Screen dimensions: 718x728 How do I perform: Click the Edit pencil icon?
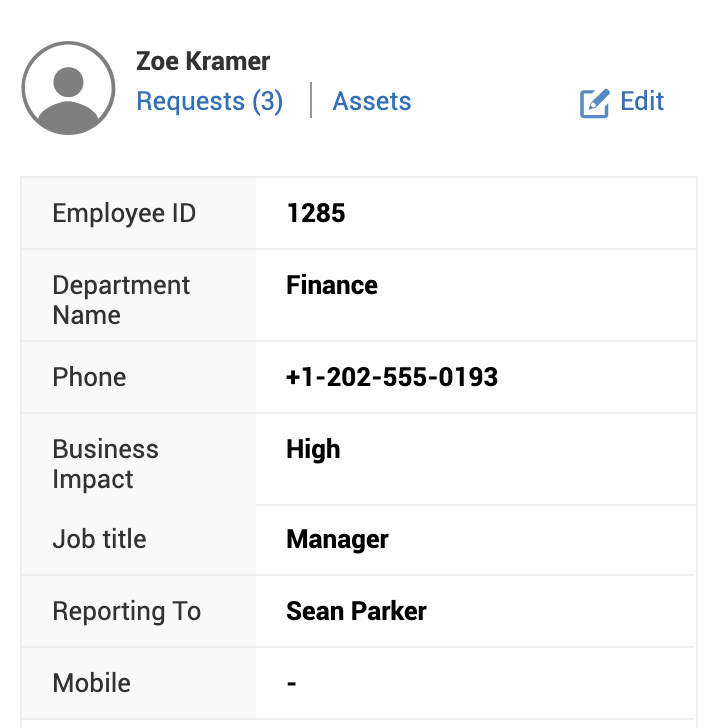[594, 103]
